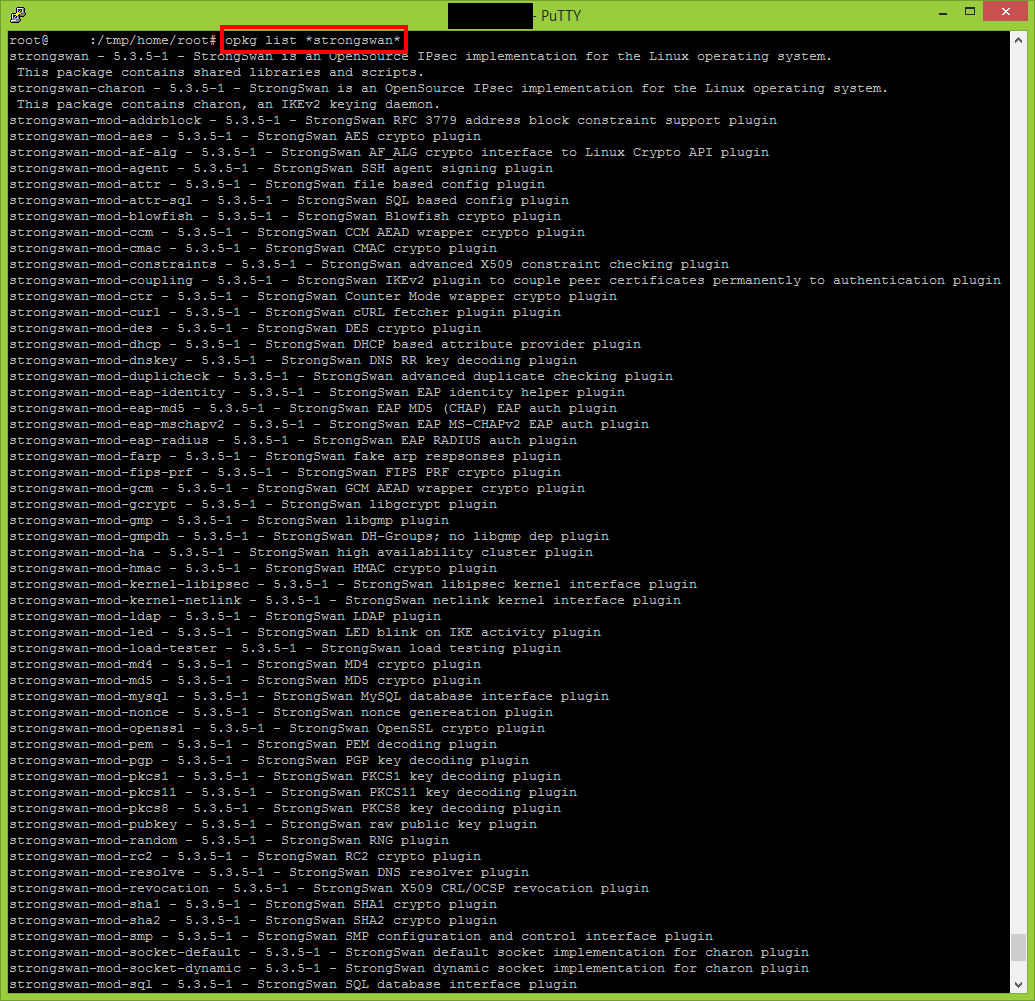The height and width of the screenshot is (1001, 1035).
Task: Select the strongswan-mod-gmpdh entry
Action: tap(309, 536)
